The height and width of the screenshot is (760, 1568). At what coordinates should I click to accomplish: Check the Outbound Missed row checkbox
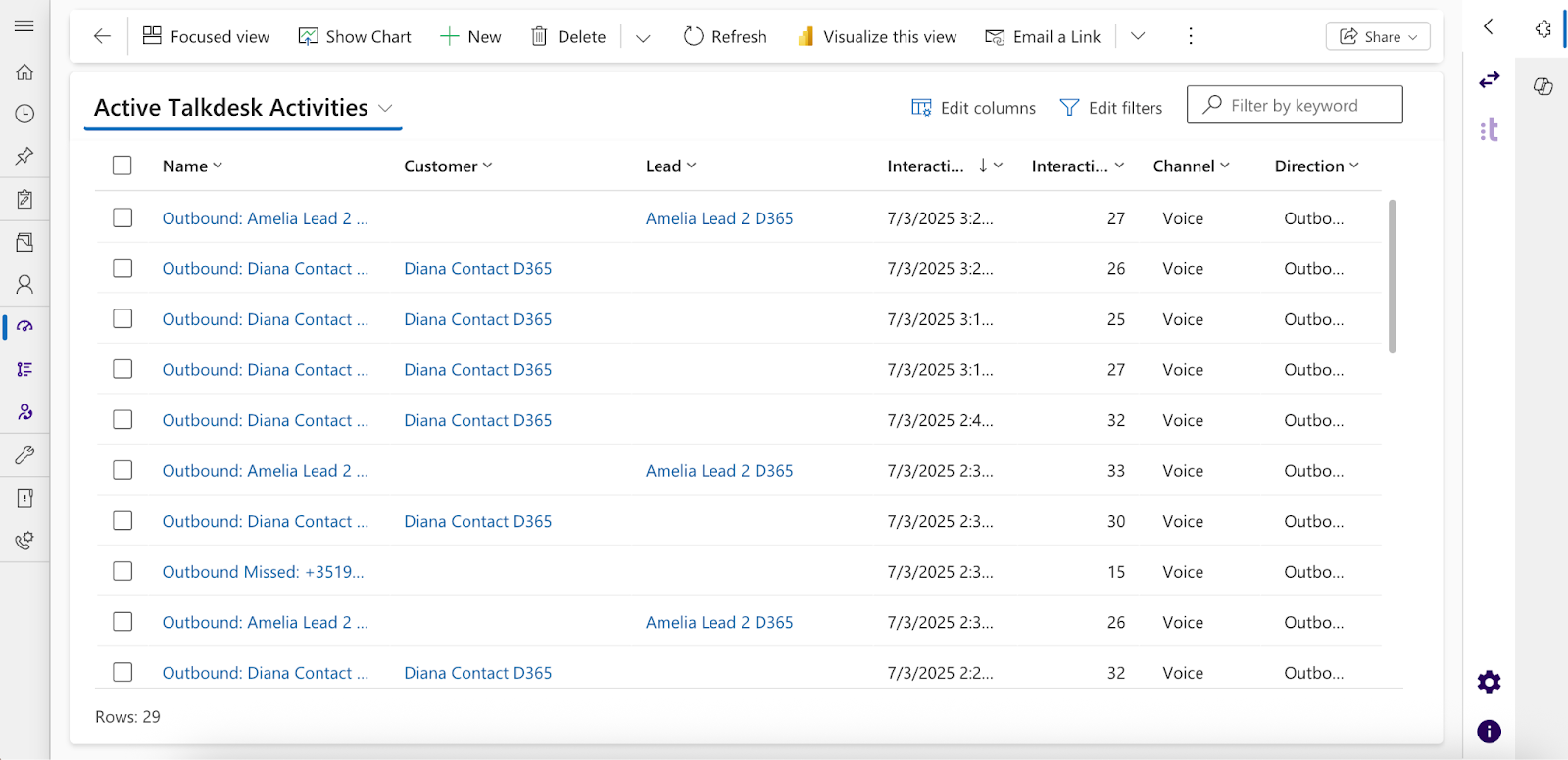point(122,571)
